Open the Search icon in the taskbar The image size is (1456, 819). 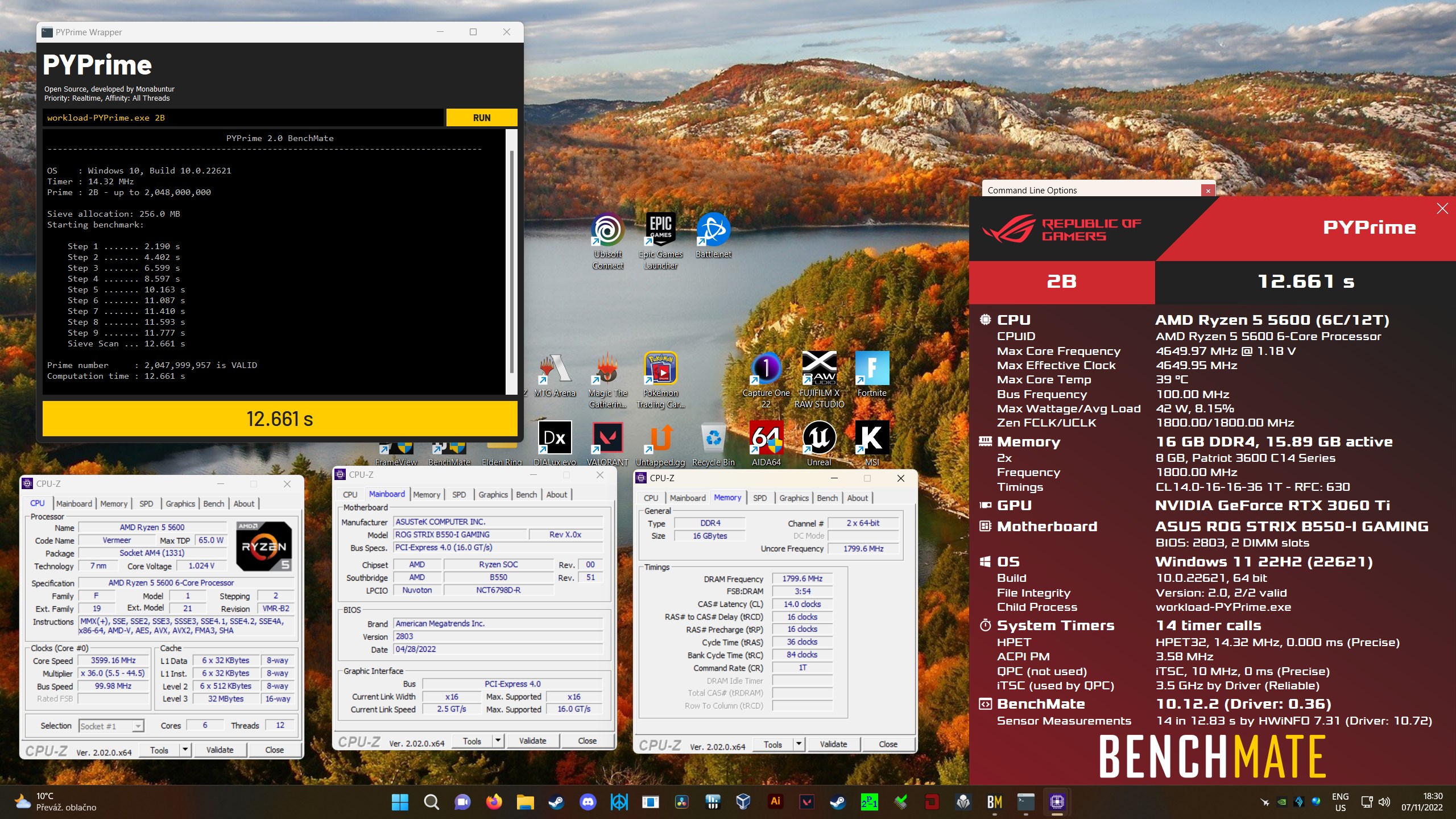(x=431, y=802)
